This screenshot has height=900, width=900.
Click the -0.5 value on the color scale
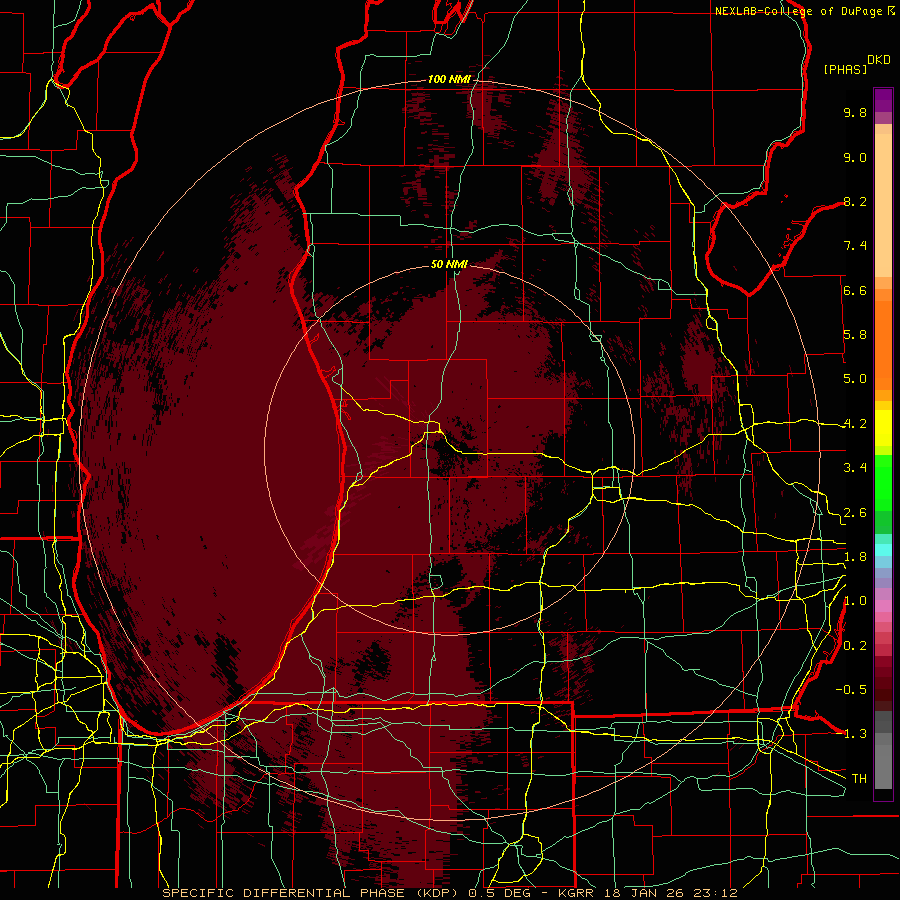(x=851, y=690)
